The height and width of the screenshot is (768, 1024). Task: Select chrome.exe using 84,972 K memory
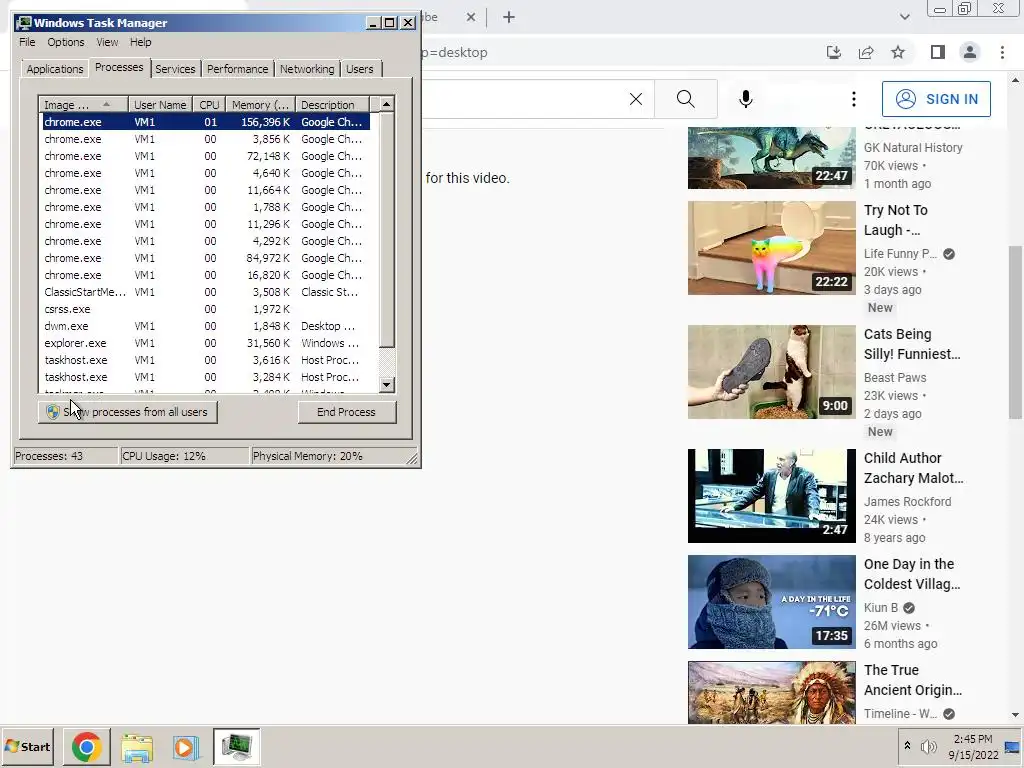coord(207,258)
